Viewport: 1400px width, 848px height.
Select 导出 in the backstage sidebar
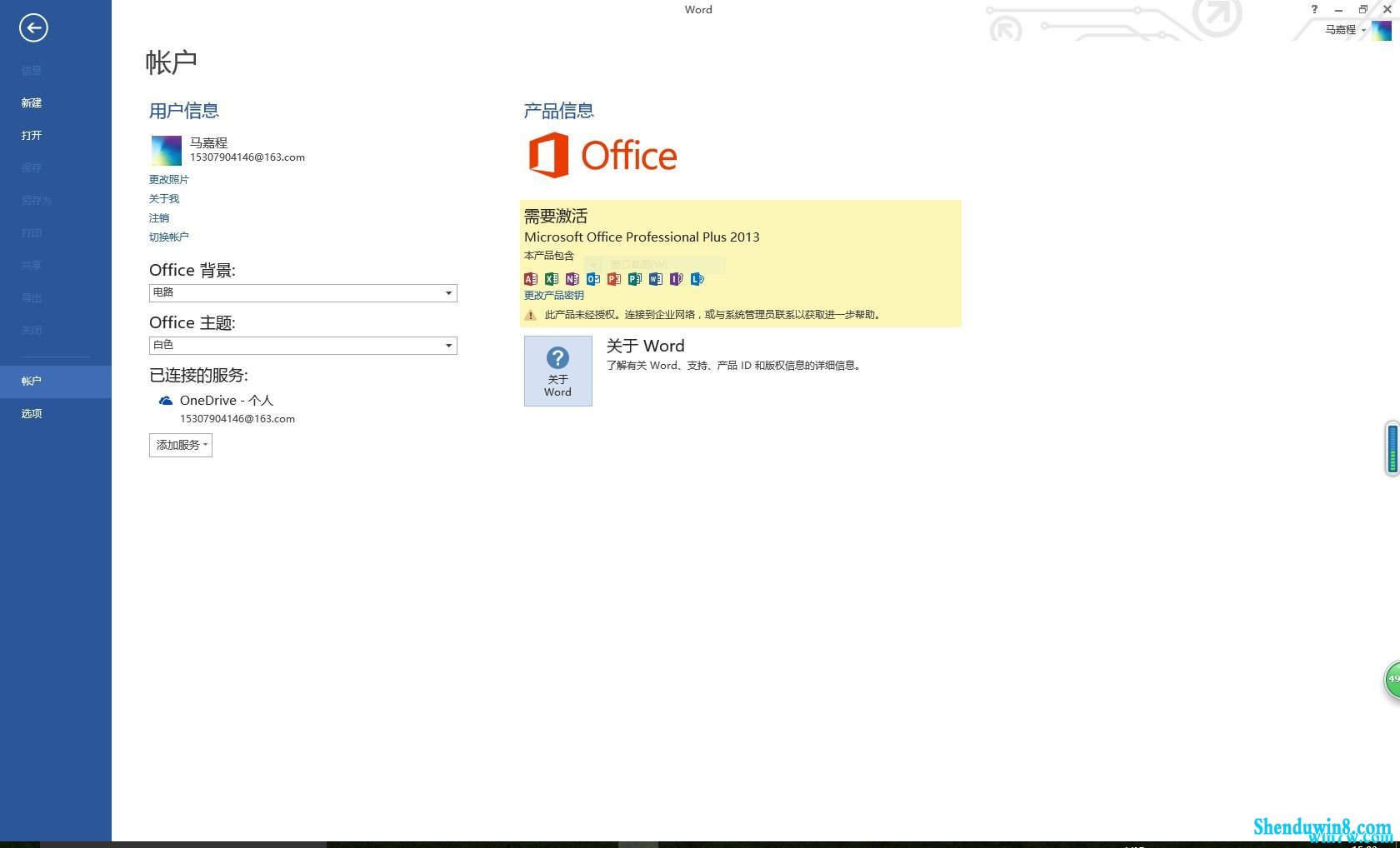56,297
